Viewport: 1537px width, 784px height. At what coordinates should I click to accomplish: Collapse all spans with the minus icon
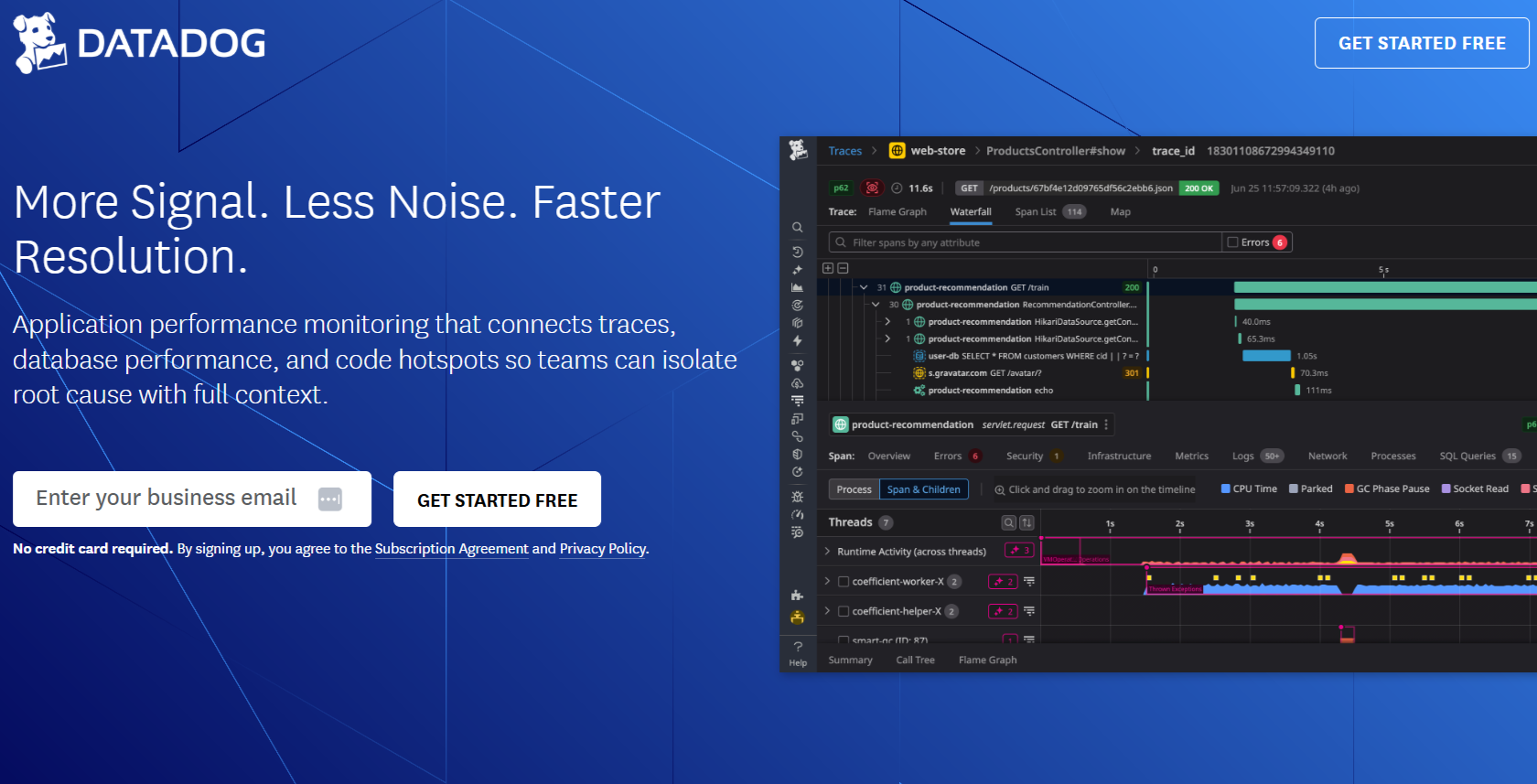pyautogui.click(x=843, y=268)
